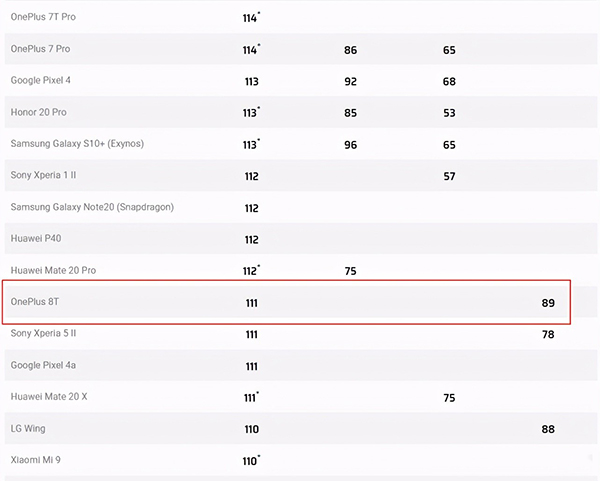The width and height of the screenshot is (600, 481).
Task: Open the Huawei Mate 20 Pro entry
Action: [x=53, y=270]
